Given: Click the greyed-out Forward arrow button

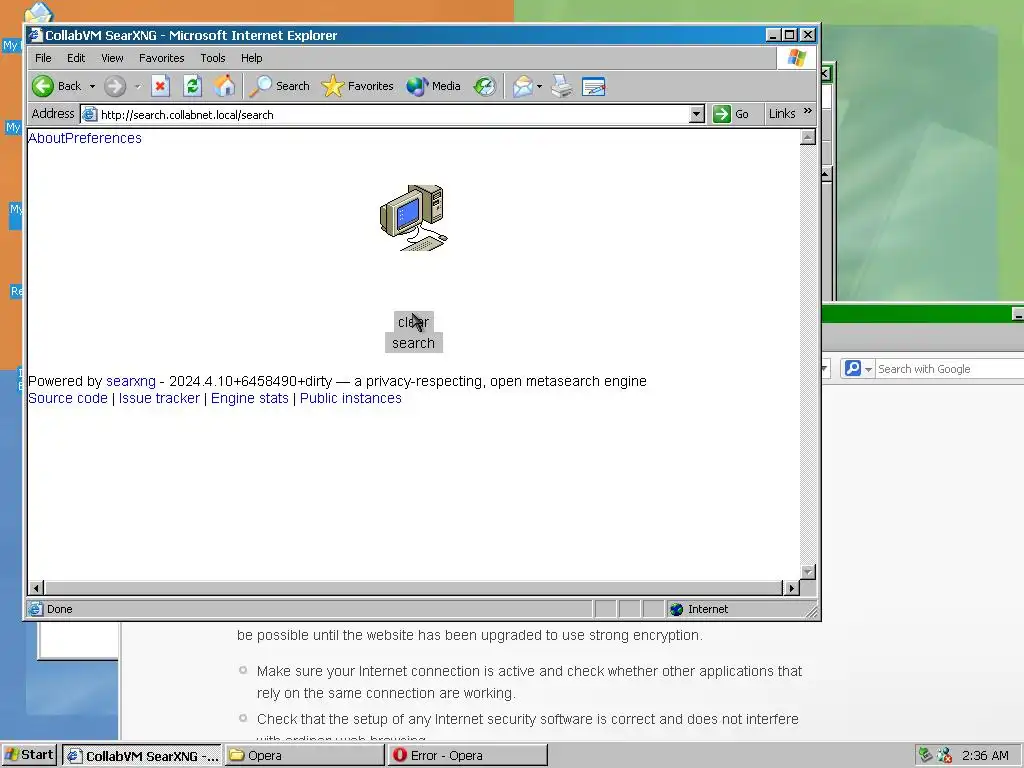Looking at the screenshot, I should click(114, 86).
